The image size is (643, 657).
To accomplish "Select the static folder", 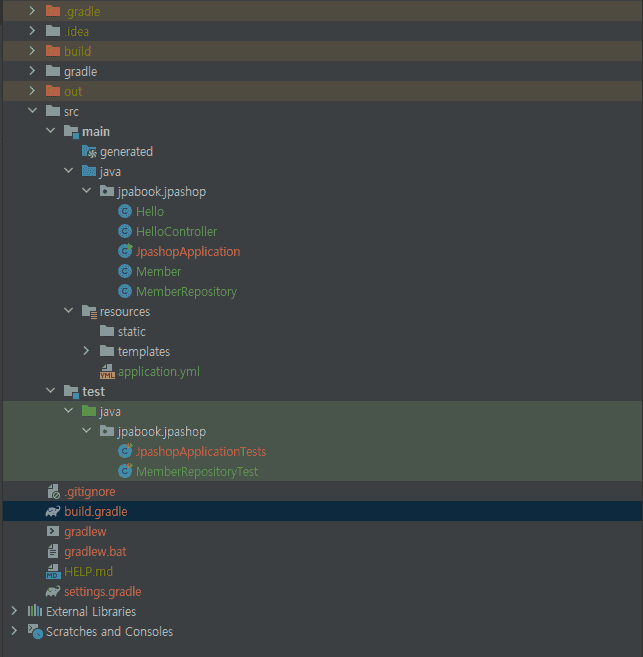I will click(x=131, y=331).
